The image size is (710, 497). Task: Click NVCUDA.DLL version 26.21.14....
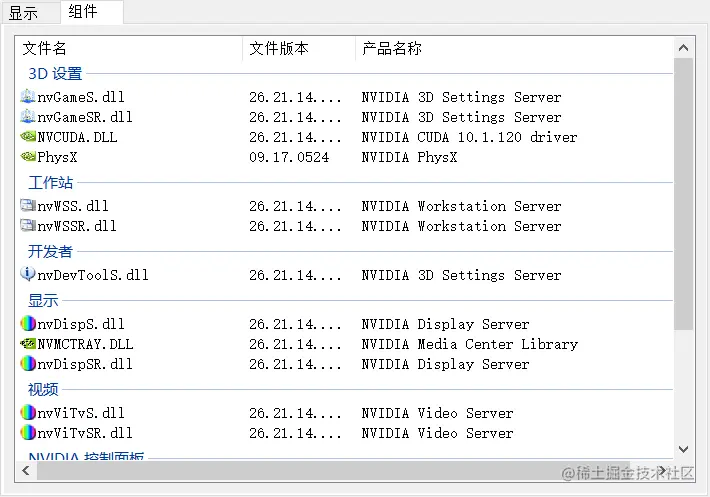[295, 137]
